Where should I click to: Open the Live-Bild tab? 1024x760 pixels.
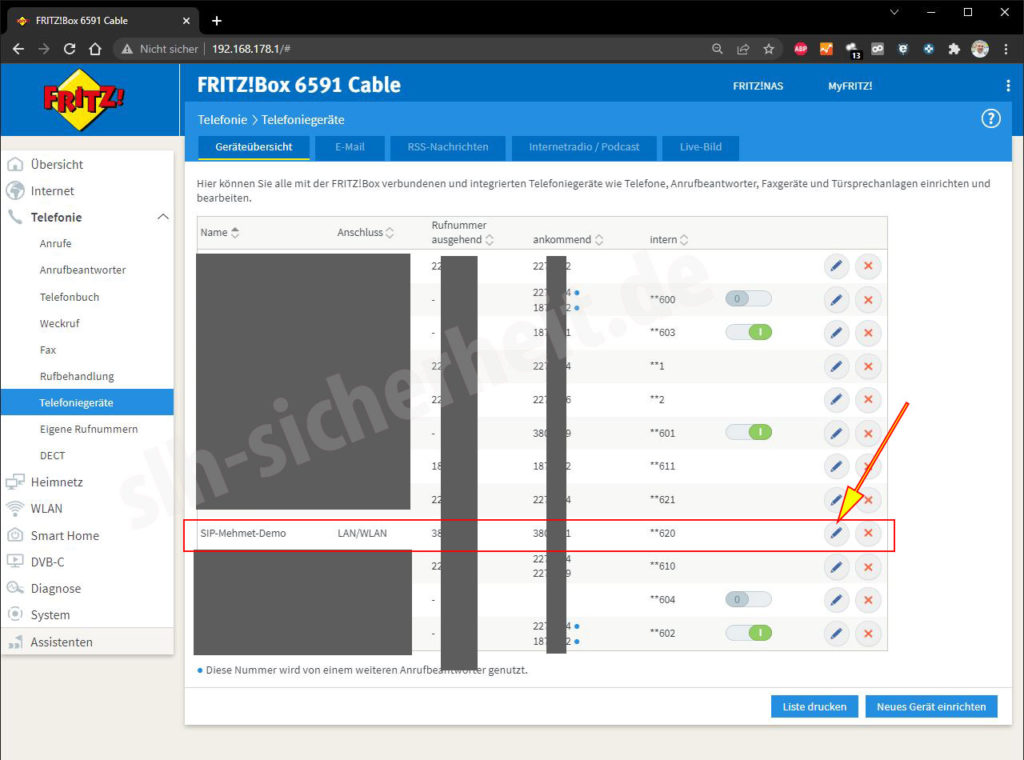[701, 148]
